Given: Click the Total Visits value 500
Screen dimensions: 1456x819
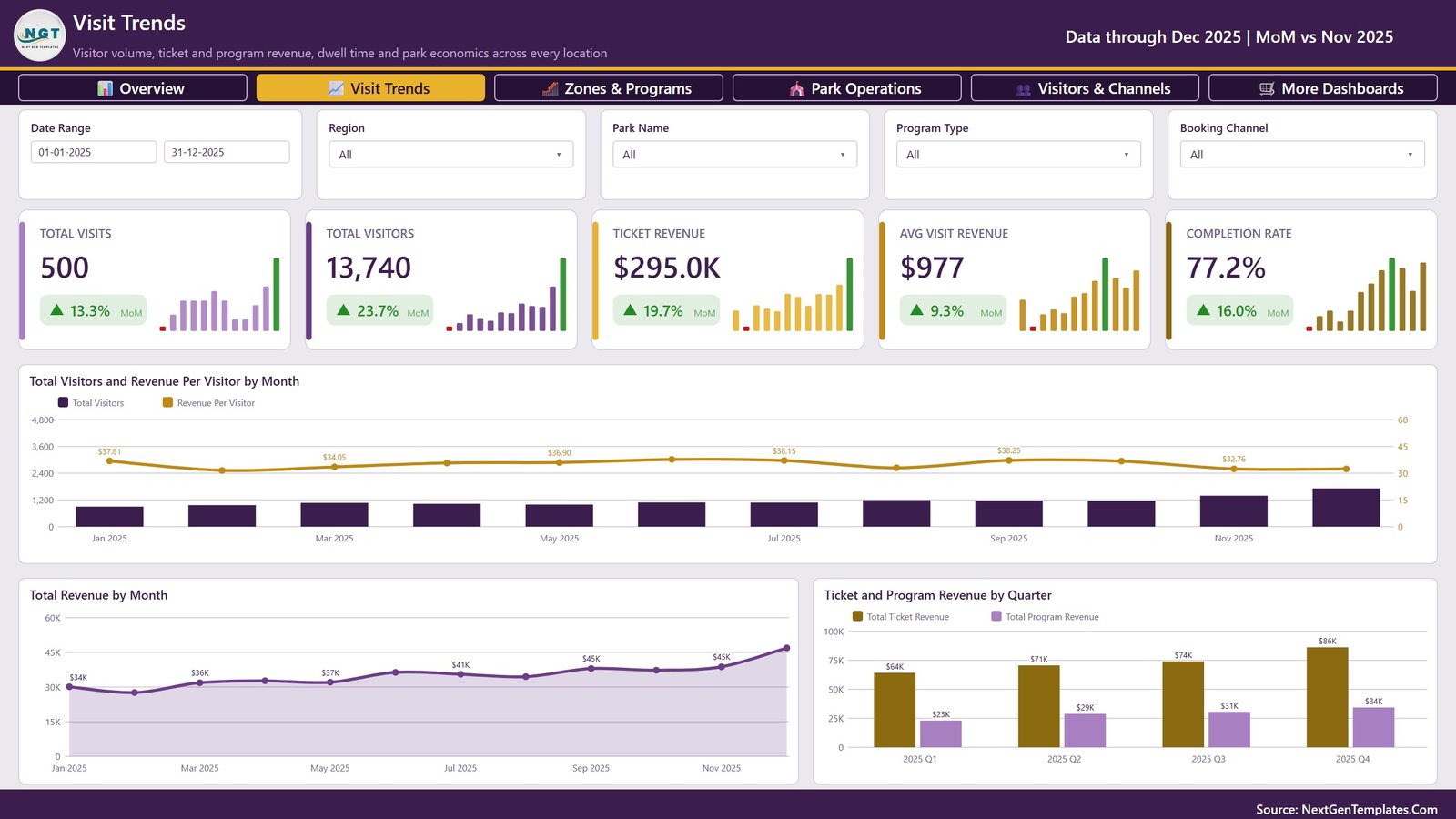Looking at the screenshot, I should pyautogui.click(x=65, y=268).
